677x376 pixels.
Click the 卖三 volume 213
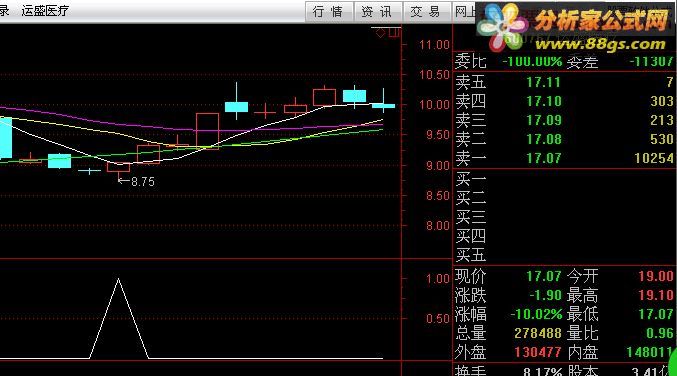point(662,120)
